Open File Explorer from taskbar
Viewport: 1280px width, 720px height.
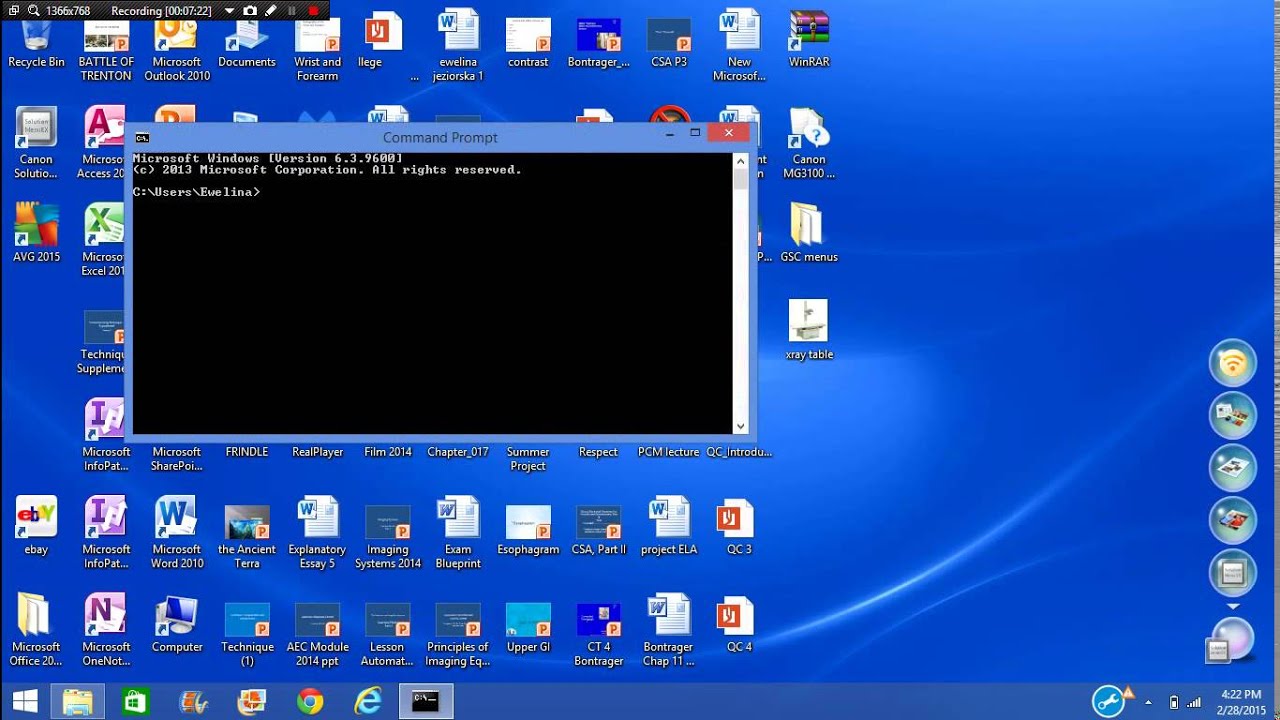point(78,702)
